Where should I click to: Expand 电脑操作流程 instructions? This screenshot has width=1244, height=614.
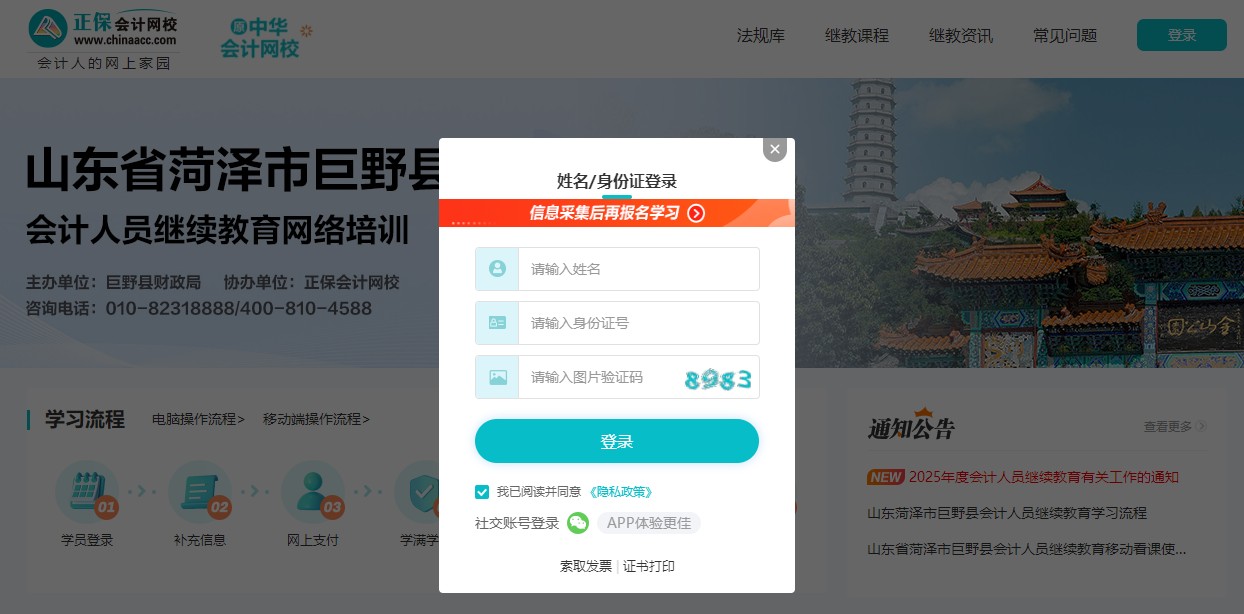click(198, 419)
